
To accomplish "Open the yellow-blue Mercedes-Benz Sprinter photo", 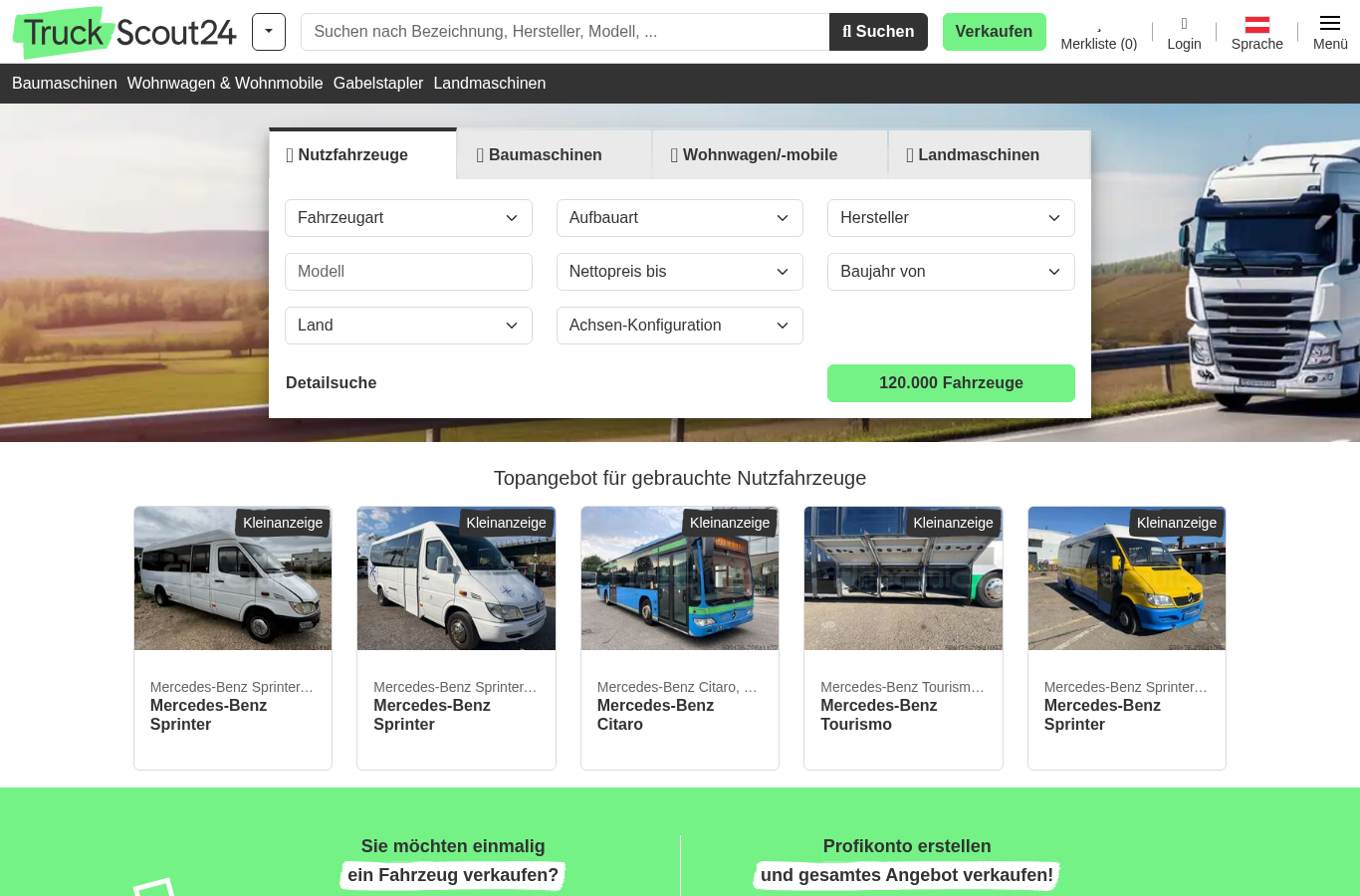I will tap(1127, 578).
